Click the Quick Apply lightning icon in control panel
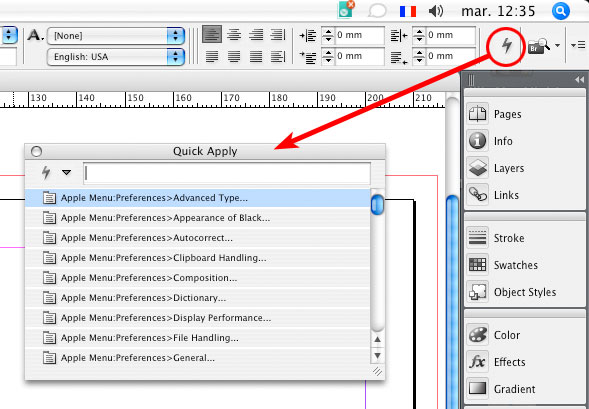589x409 pixels. (506, 46)
